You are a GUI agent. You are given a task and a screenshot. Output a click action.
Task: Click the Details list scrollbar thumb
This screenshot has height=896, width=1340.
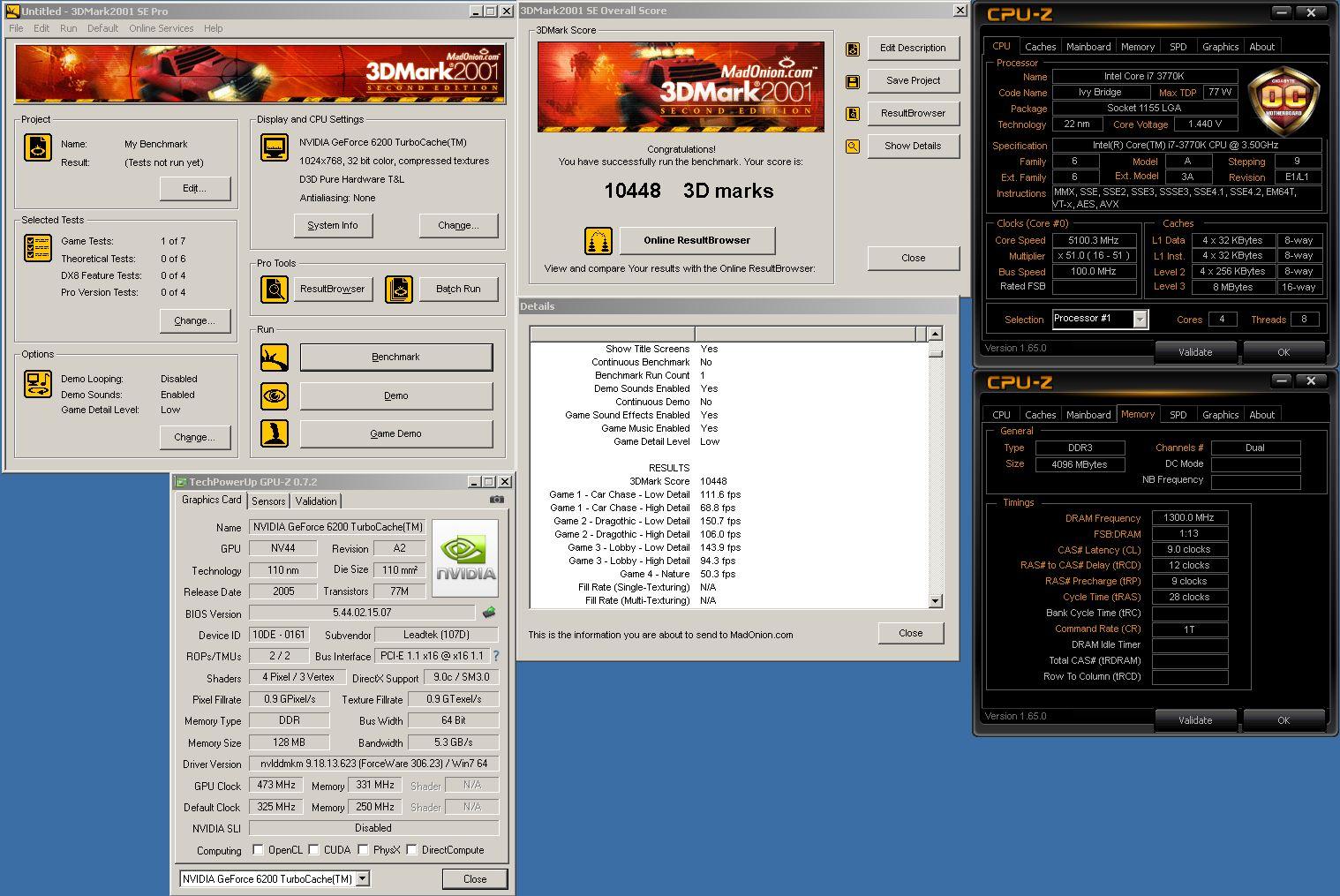[x=936, y=353]
